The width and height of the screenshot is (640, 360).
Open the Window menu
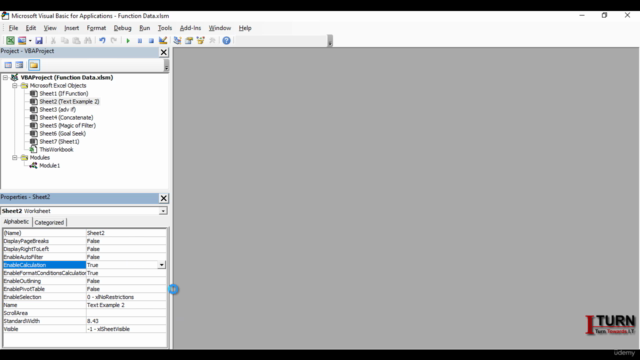[220, 28]
